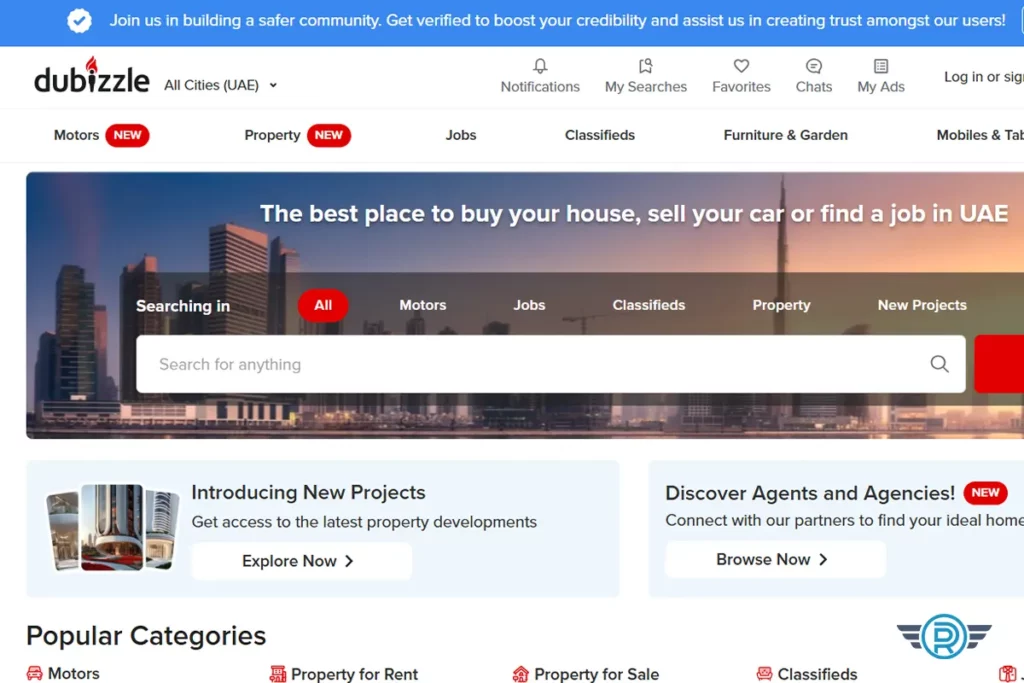Focus the Search for anything field
This screenshot has height=683, width=1024.
tap(551, 364)
